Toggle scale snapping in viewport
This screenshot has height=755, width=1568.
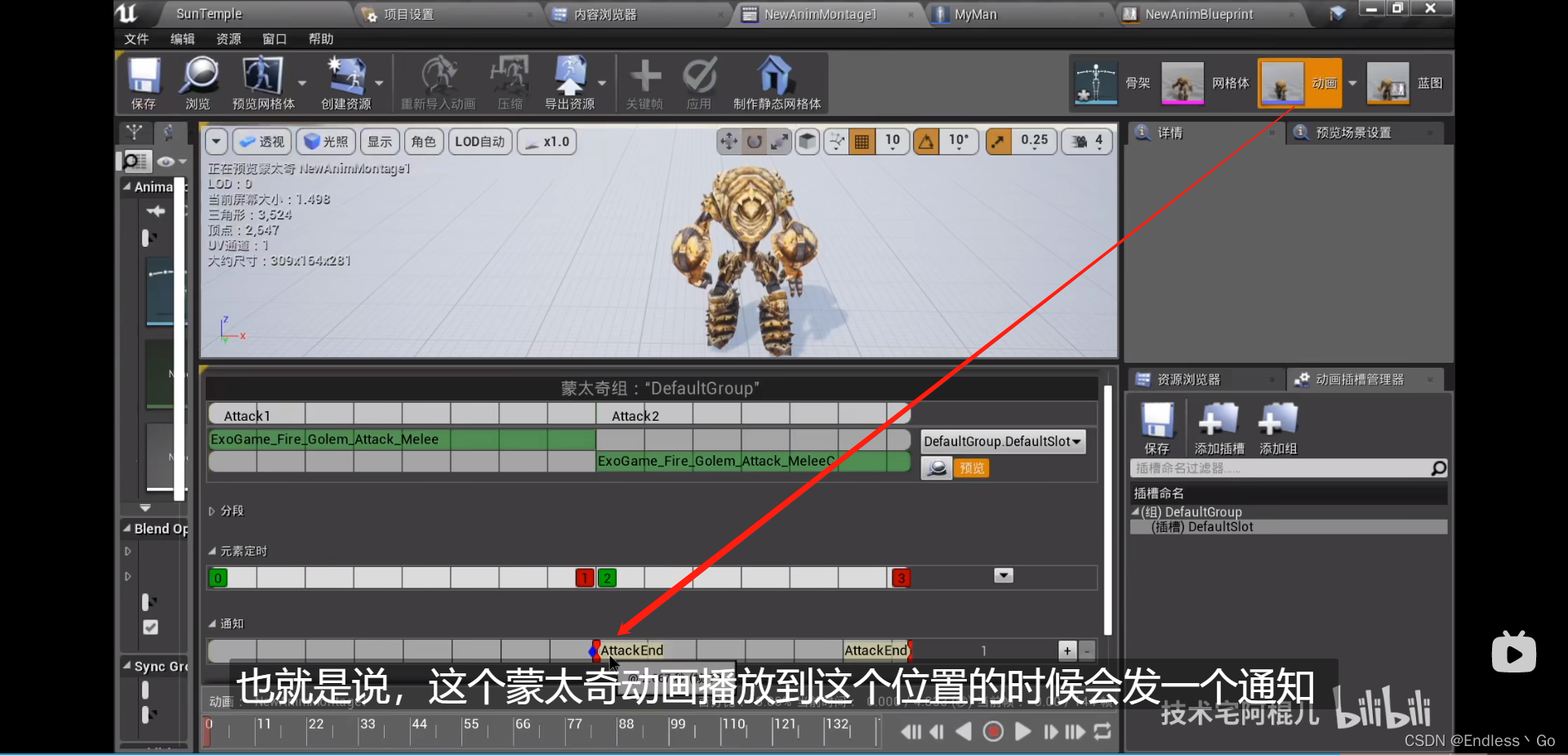pyautogui.click(x=998, y=141)
